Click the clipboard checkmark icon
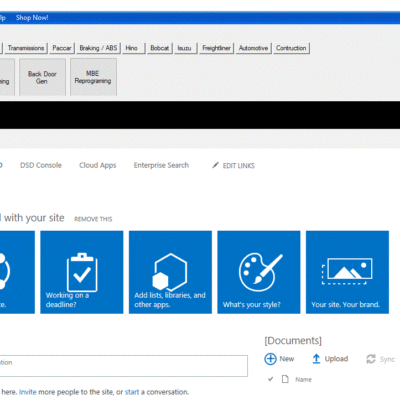 click(x=82, y=272)
